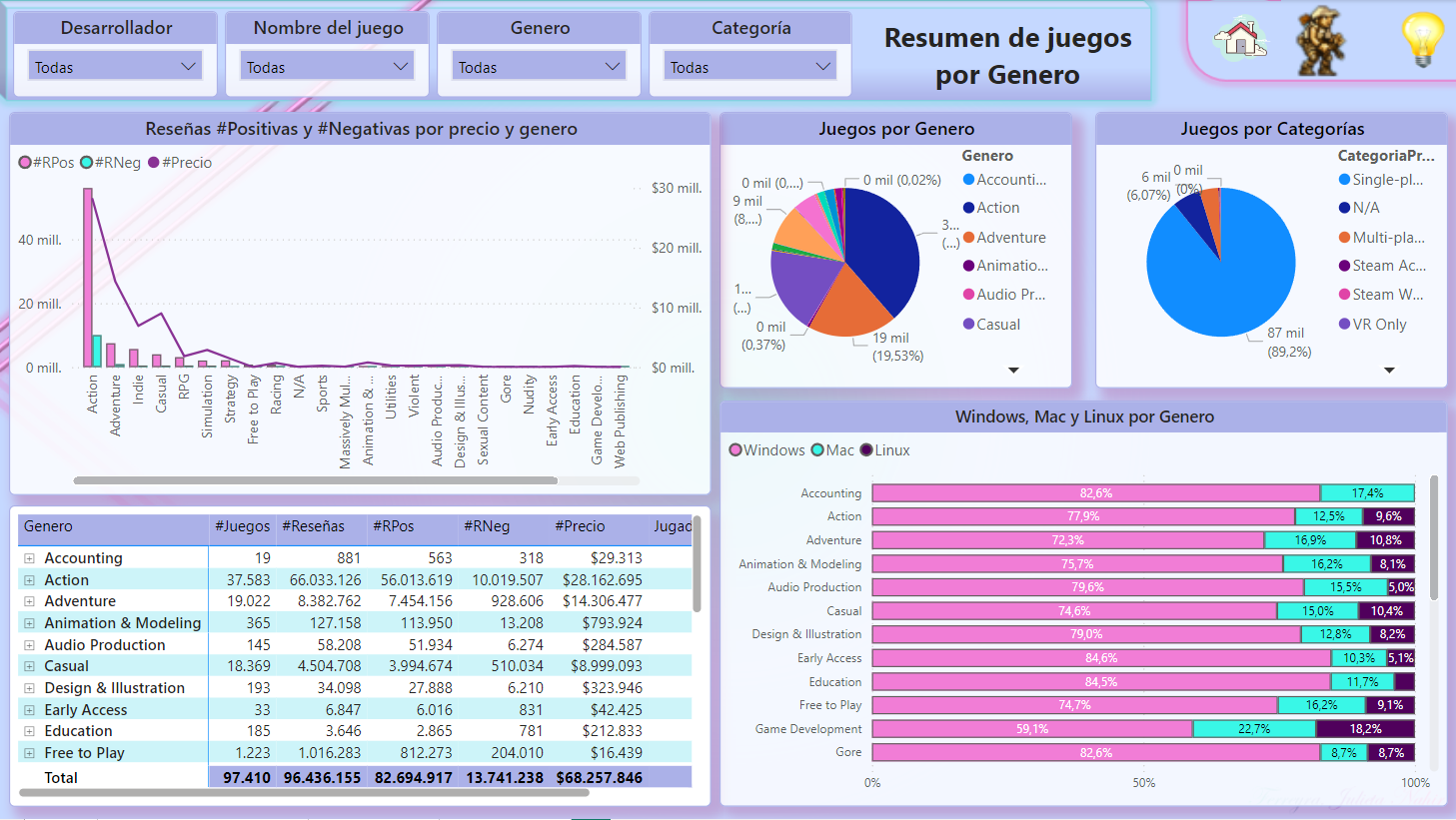
Task: Expand the Education row in table
Action: (30, 731)
